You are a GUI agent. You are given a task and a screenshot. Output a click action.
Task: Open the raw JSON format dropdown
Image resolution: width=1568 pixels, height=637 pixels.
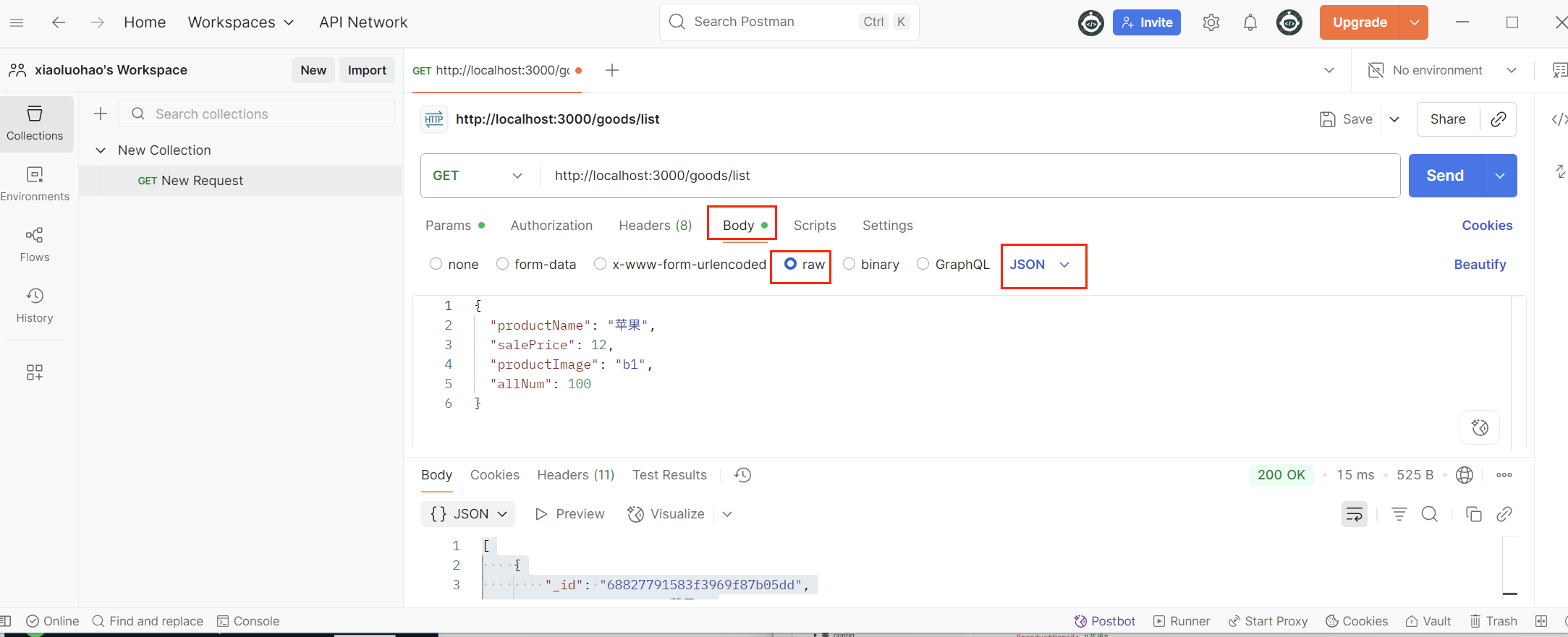1040,265
